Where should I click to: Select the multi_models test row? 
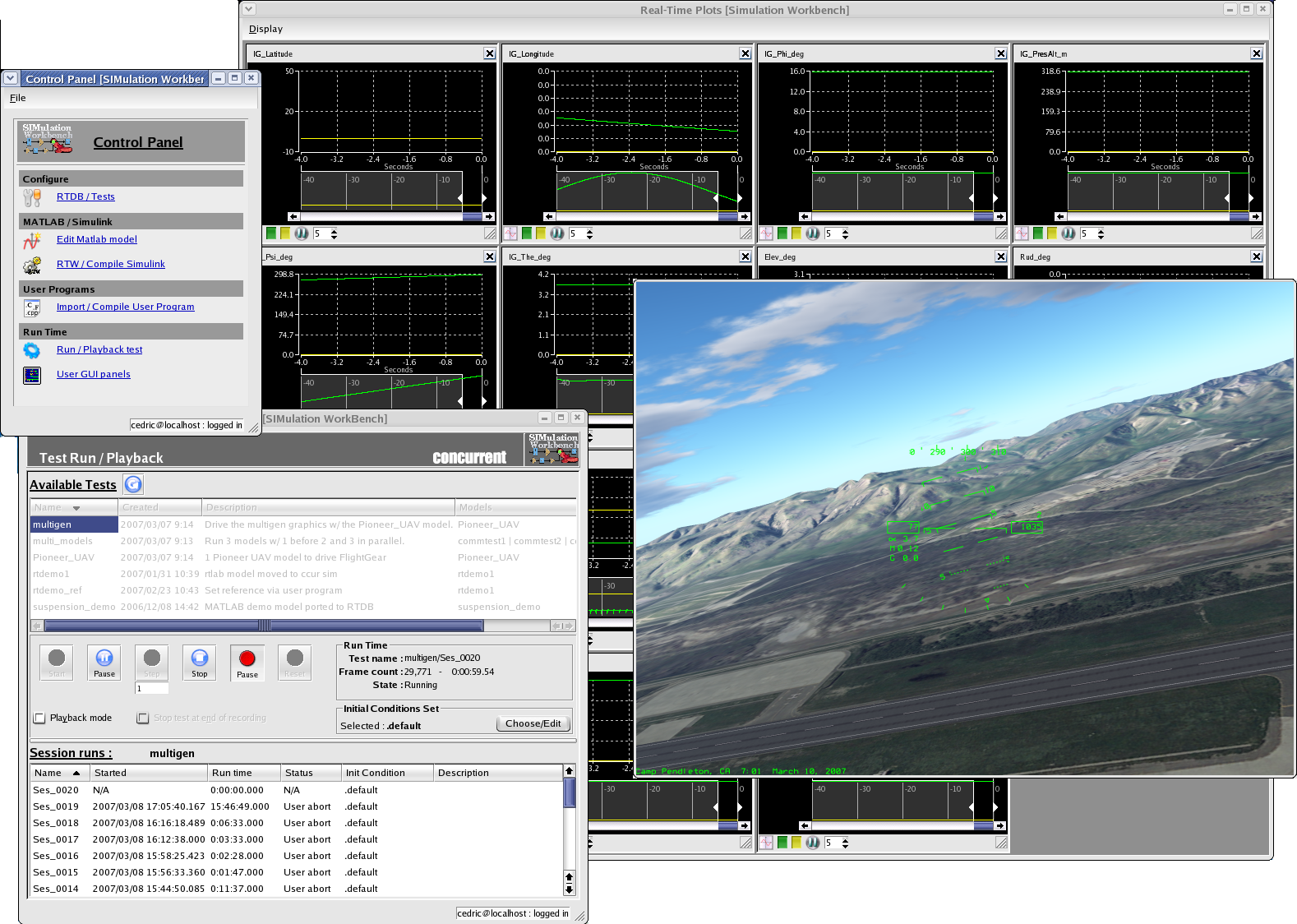pyautogui.click(x=303, y=541)
